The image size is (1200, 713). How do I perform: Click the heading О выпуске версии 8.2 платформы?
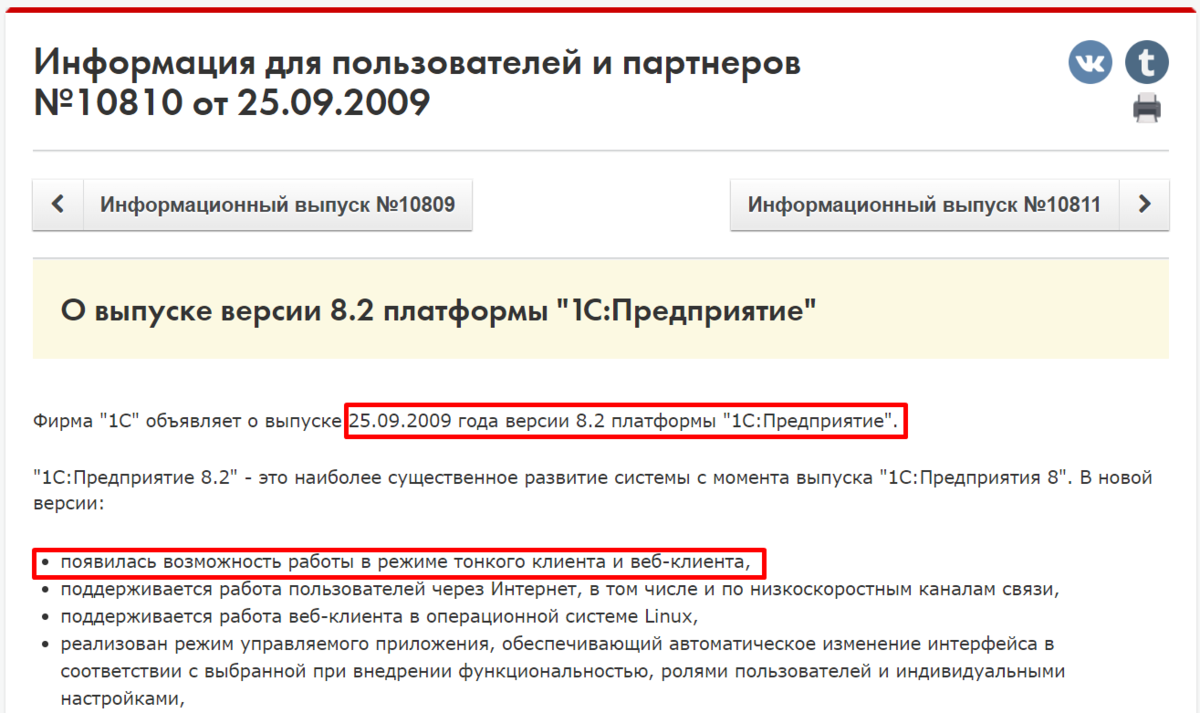click(439, 309)
